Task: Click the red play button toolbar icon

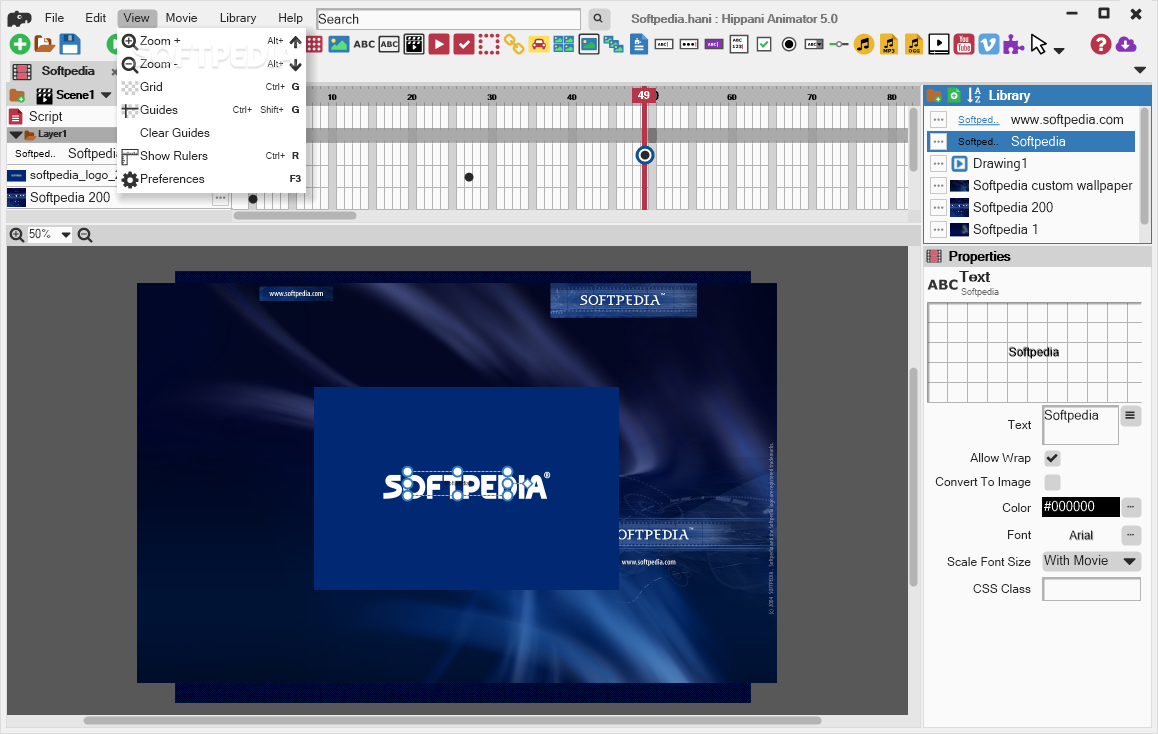Action: pos(439,44)
